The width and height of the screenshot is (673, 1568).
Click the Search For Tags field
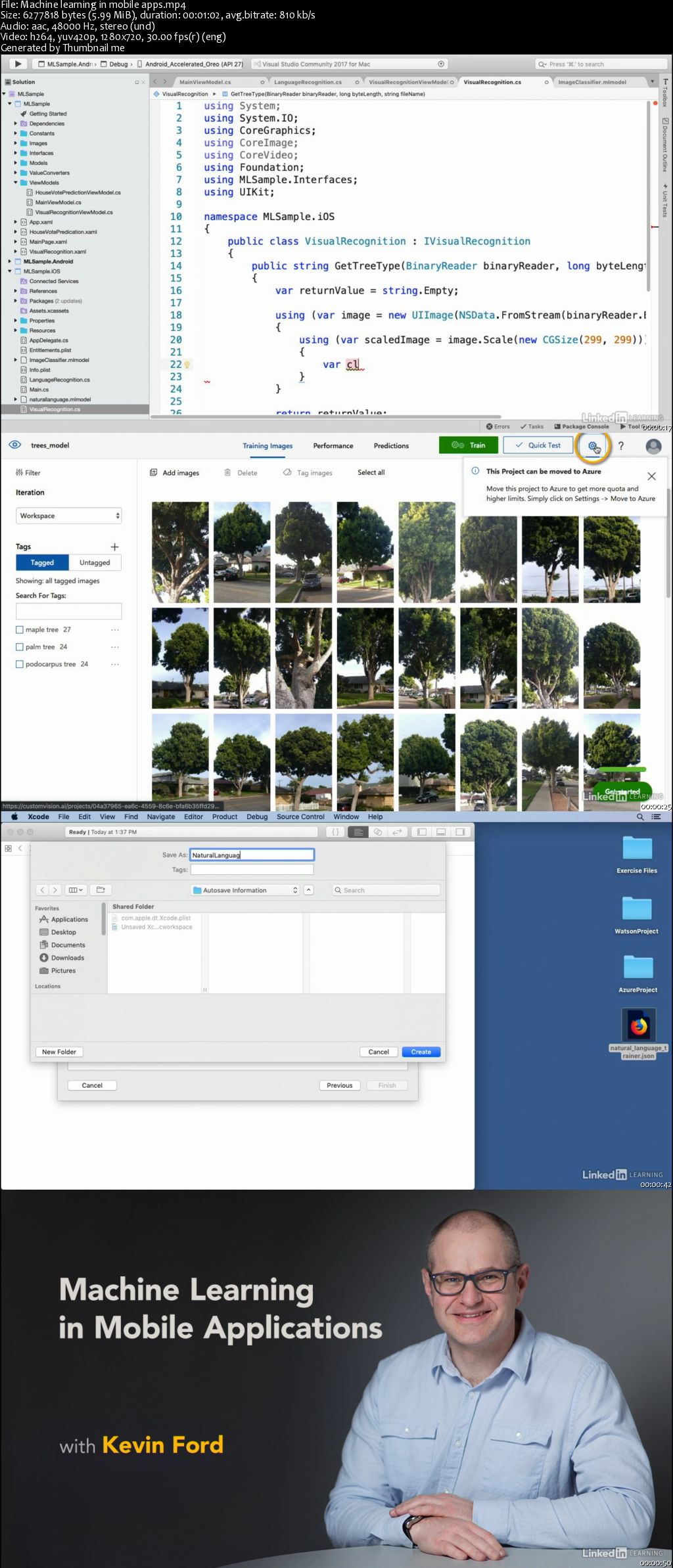pyautogui.click(x=68, y=611)
